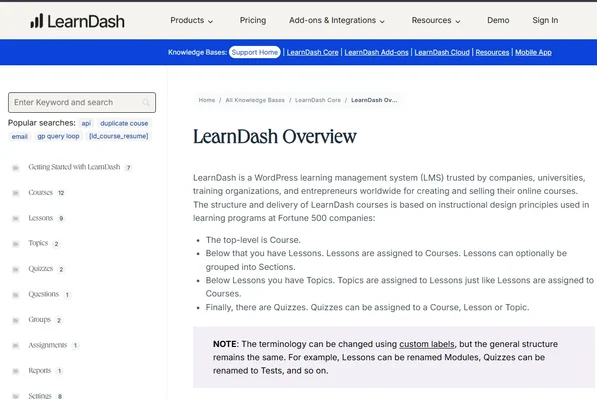Screen dimensions: 597x399
Task: Select the email popular search tag
Action: click(19, 136)
